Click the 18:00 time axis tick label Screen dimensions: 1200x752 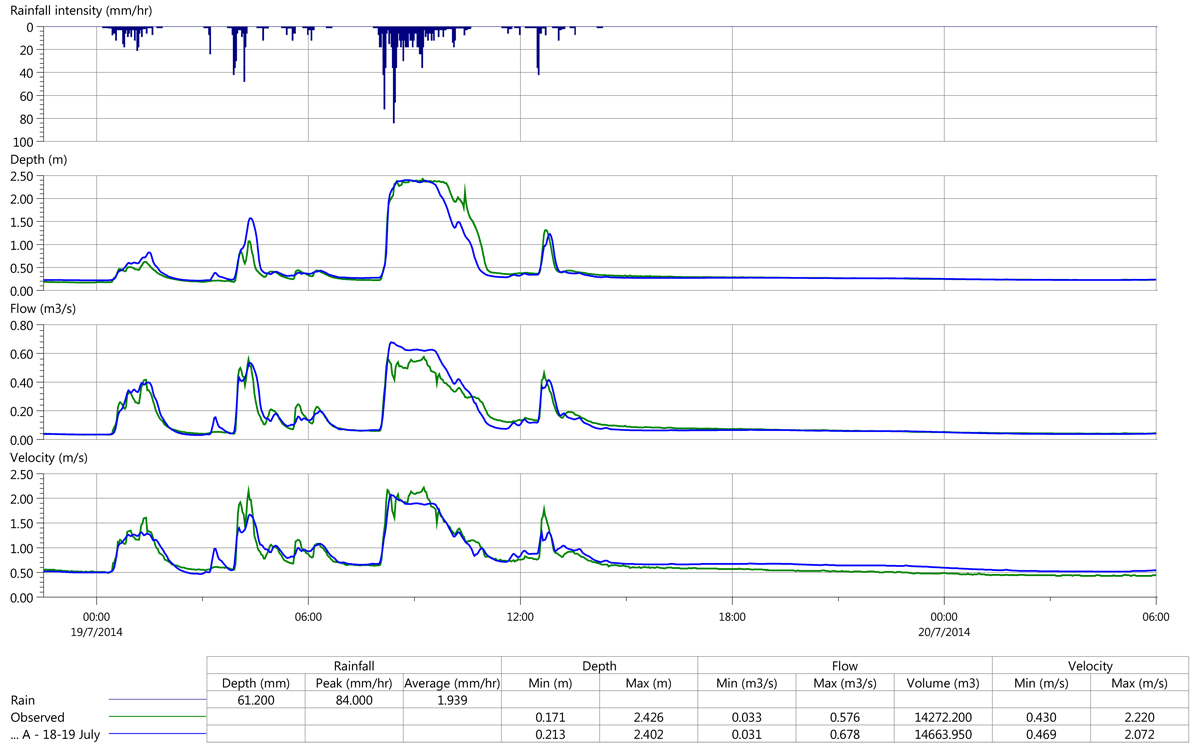pos(732,618)
